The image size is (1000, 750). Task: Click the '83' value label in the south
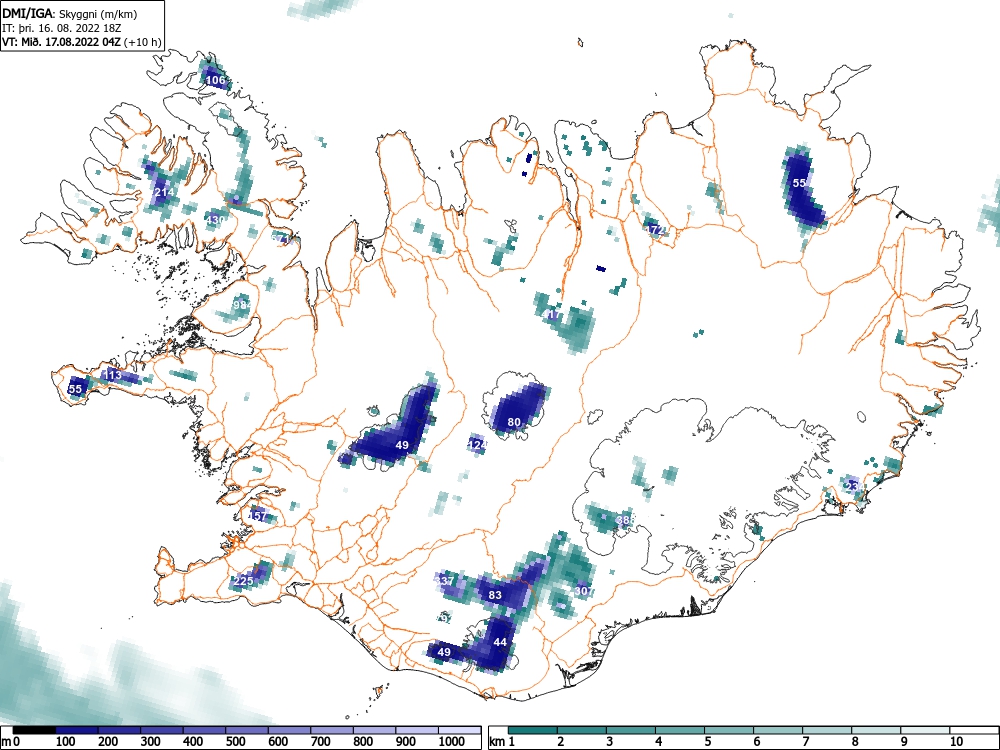coord(495,595)
